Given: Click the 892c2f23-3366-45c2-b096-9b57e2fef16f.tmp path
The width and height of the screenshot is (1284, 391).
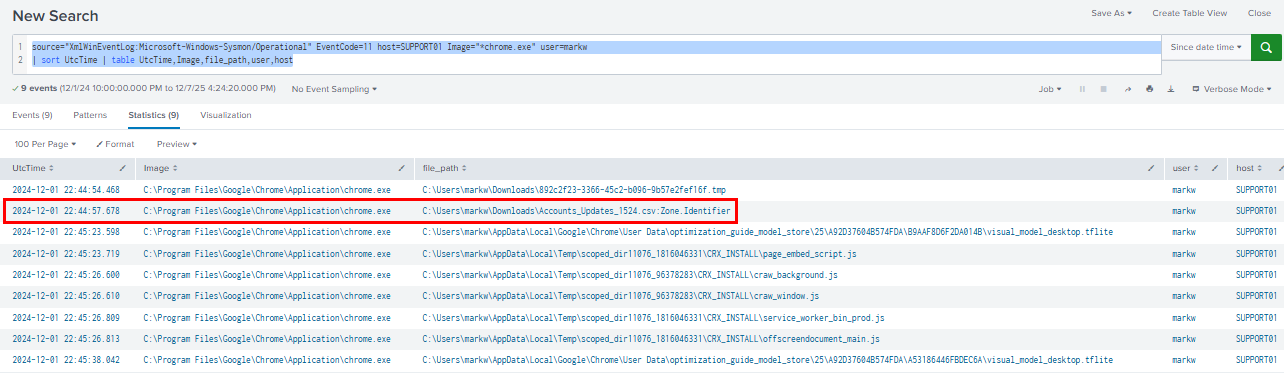Looking at the screenshot, I should pos(574,189).
